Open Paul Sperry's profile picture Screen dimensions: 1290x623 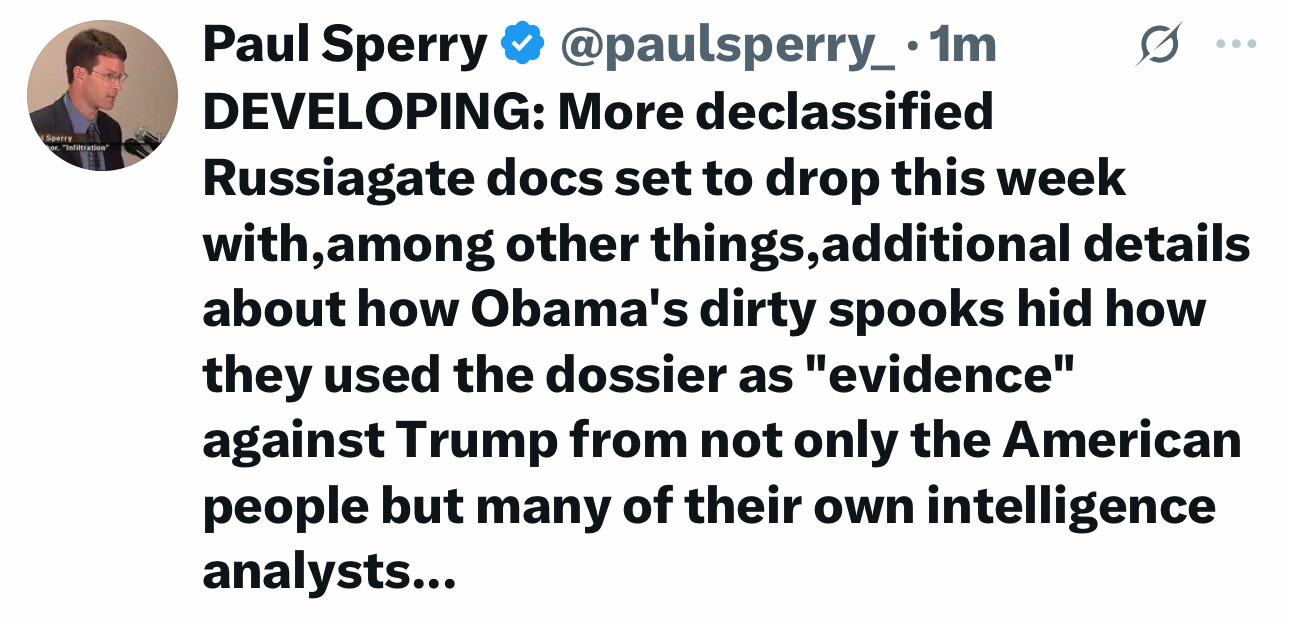(x=102, y=95)
